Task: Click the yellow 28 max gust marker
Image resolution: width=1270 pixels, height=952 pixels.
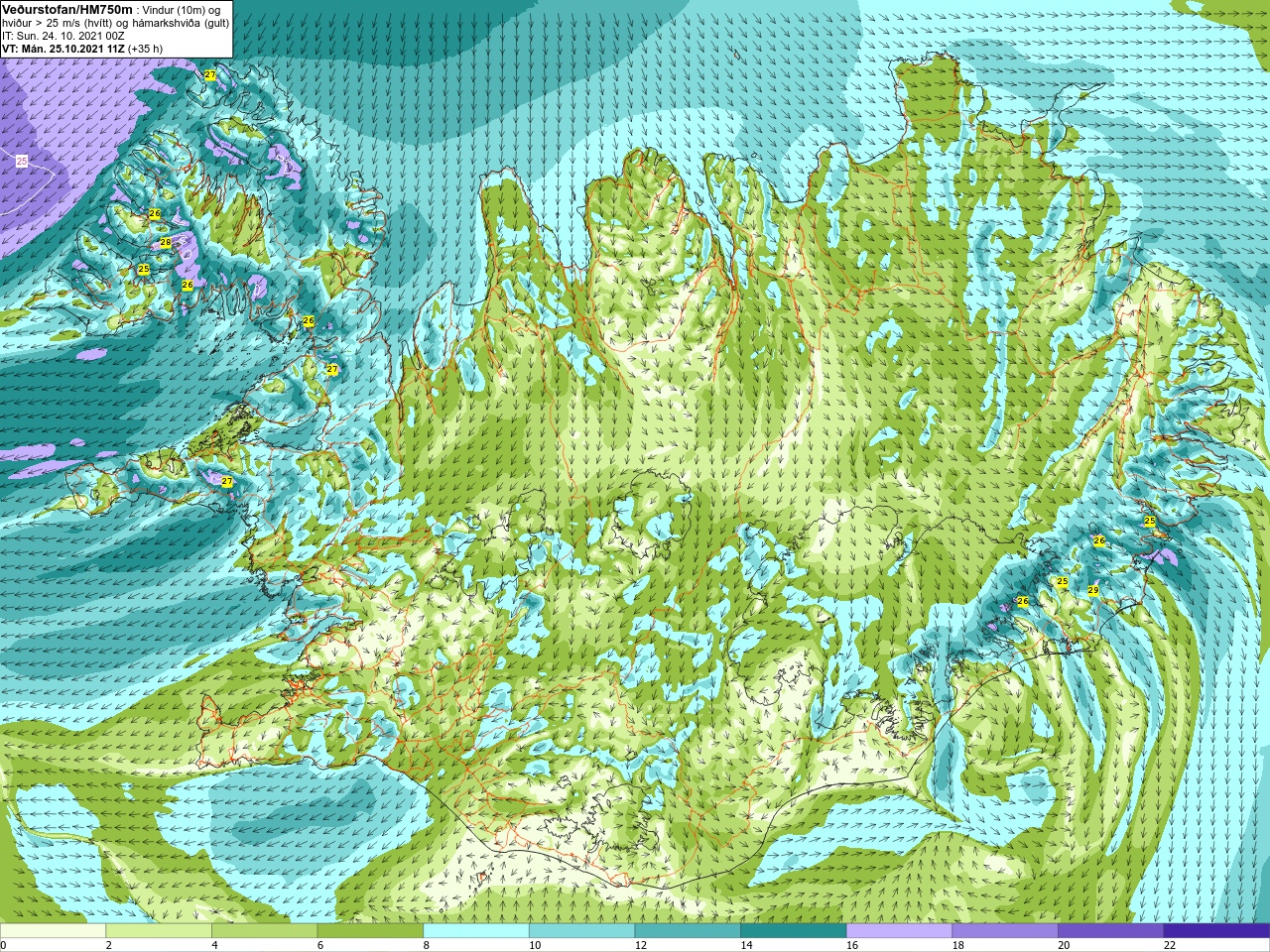Action: coord(166,242)
